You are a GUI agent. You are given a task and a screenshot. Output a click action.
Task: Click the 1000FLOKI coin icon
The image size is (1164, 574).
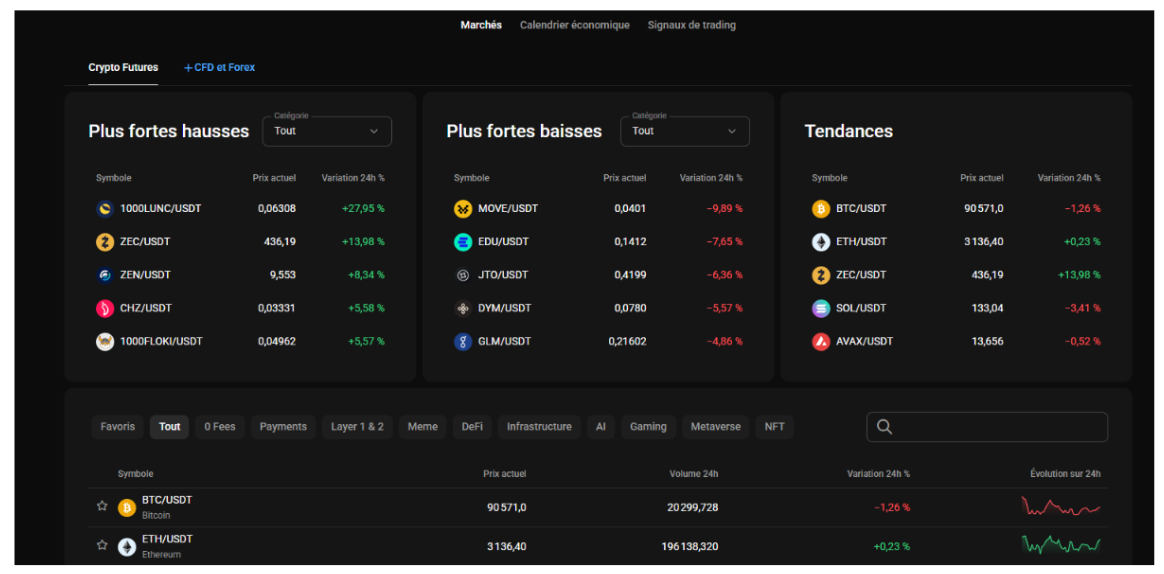(105, 342)
